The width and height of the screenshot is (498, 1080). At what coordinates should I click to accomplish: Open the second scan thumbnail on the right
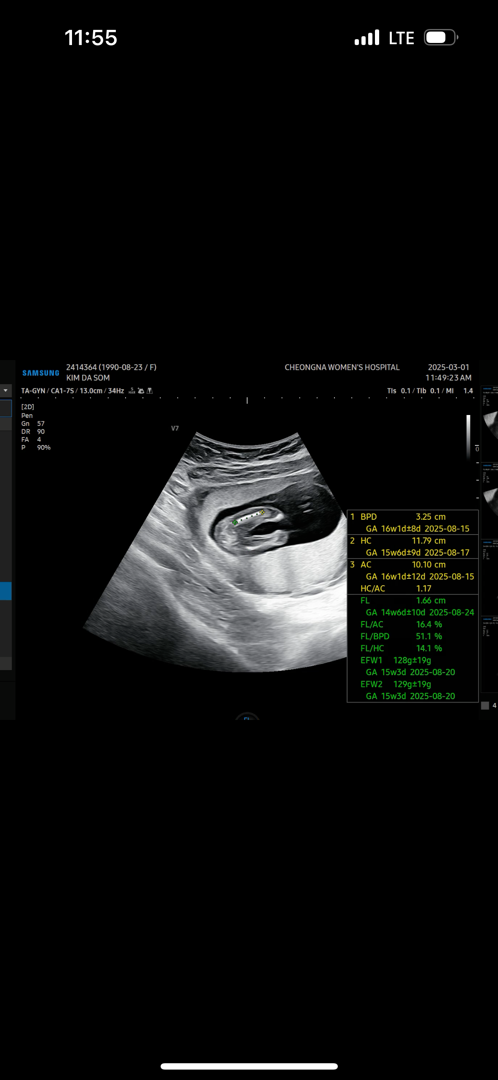(x=490, y=501)
